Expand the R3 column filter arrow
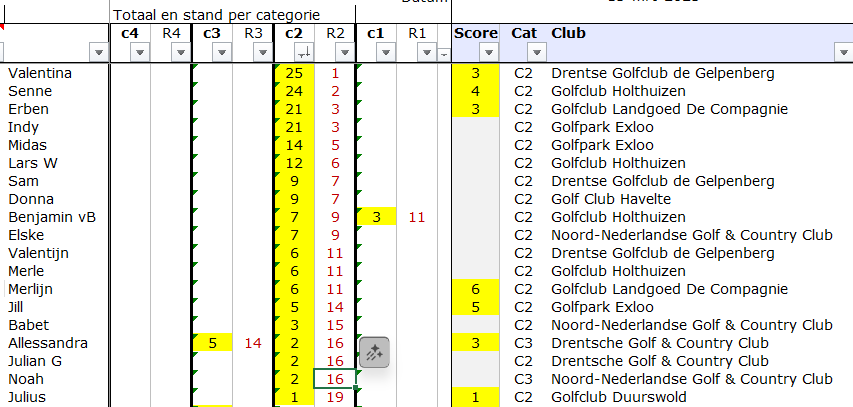 point(263,53)
